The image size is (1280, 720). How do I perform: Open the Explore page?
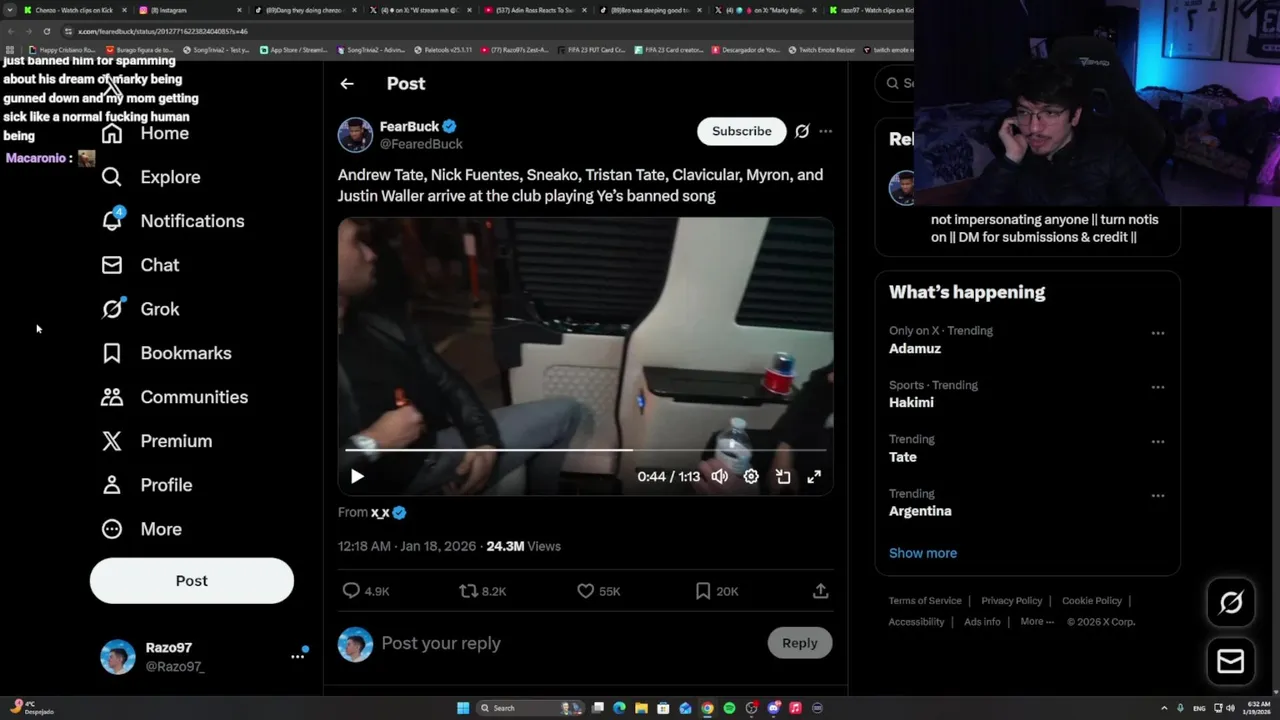(151, 177)
